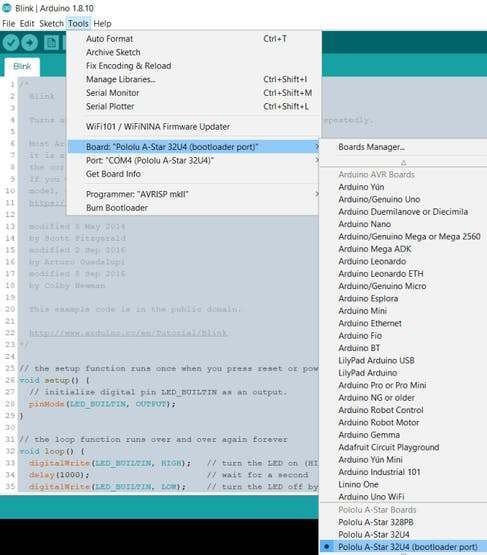This screenshot has height=555, width=487.
Task: Click the New sketch page icon
Action: coord(51,43)
